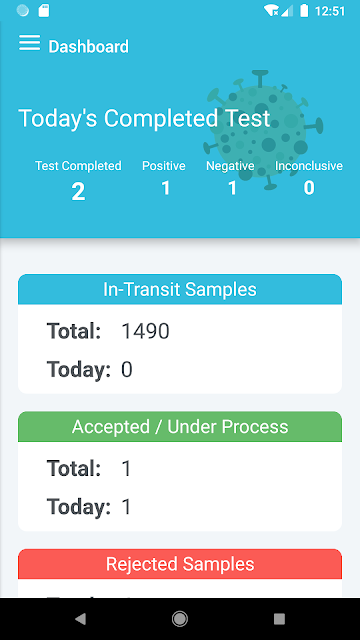Tap the In-Transit total 1490 value
This screenshot has height=640, width=360.
[145, 331]
